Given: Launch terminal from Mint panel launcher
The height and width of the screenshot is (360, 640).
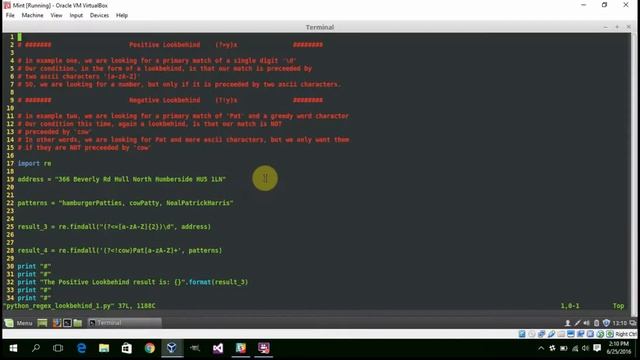Looking at the screenshot, I should pyautogui.click(x=67, y=323).
